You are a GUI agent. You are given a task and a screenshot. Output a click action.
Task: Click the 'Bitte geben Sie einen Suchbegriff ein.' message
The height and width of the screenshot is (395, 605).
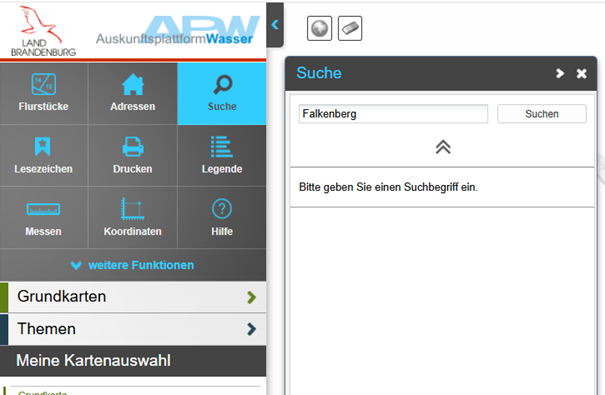(388, 187)
